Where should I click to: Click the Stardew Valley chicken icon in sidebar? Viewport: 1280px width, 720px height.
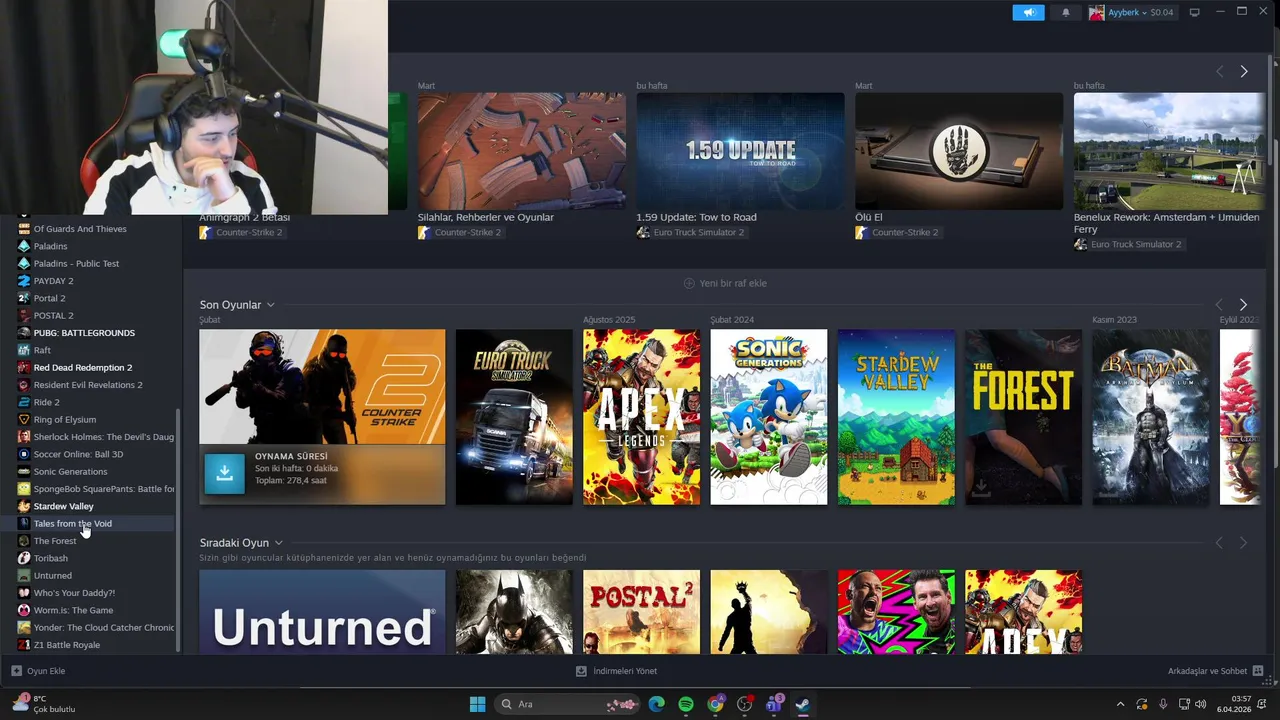coord(24,506)
